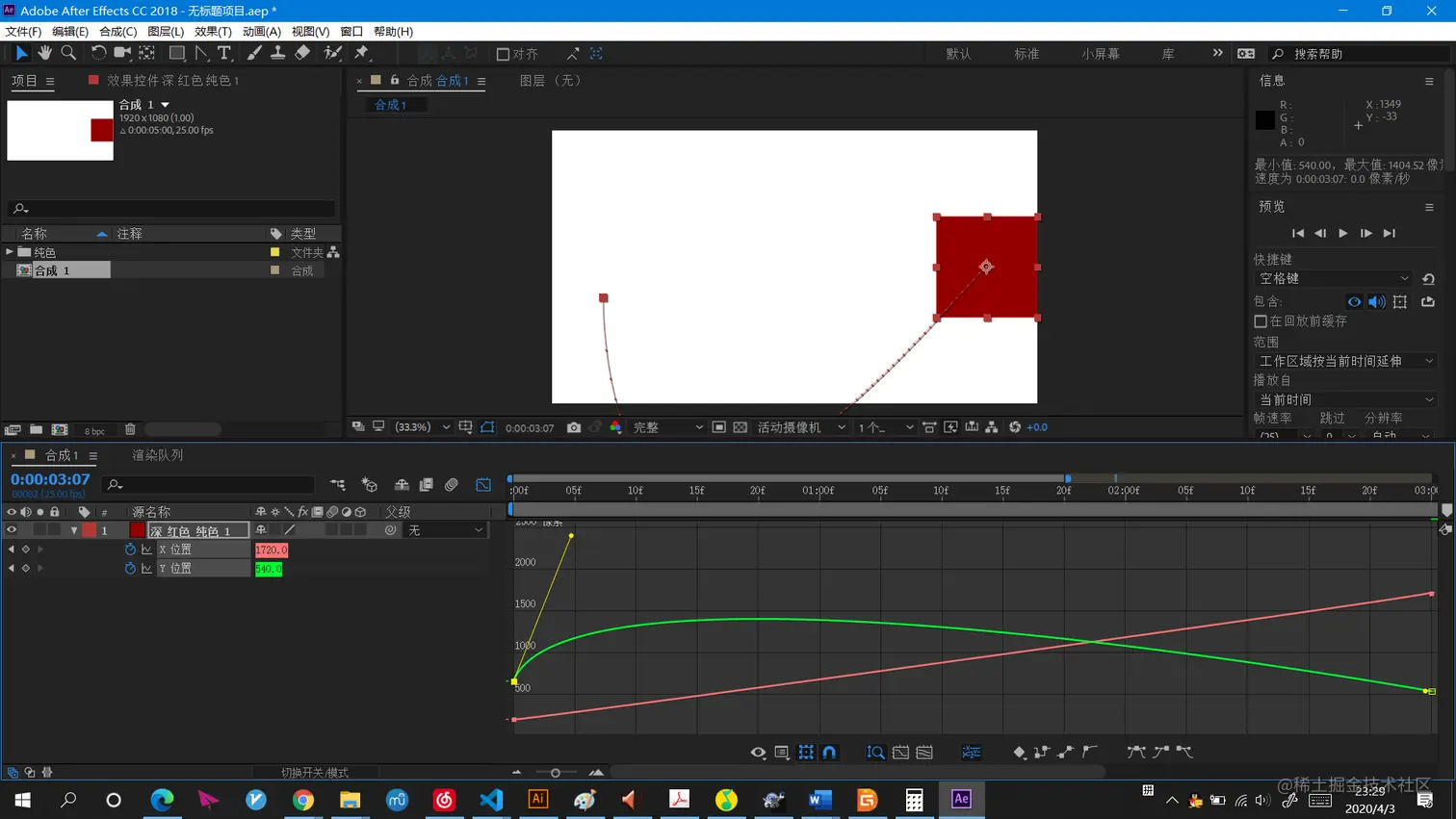Click the graph type eye options icon
Image resolution: width=1456 pixels, height=819 pixels.
tap(758, 752)
